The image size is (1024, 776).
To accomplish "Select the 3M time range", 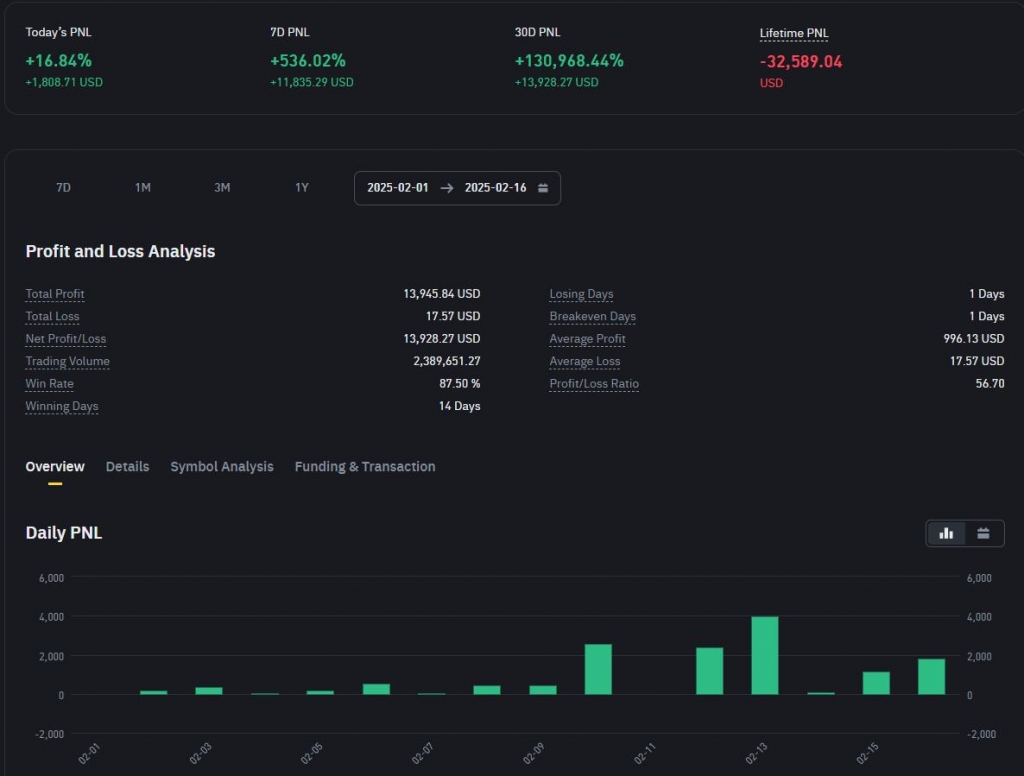I will point(222,188).
